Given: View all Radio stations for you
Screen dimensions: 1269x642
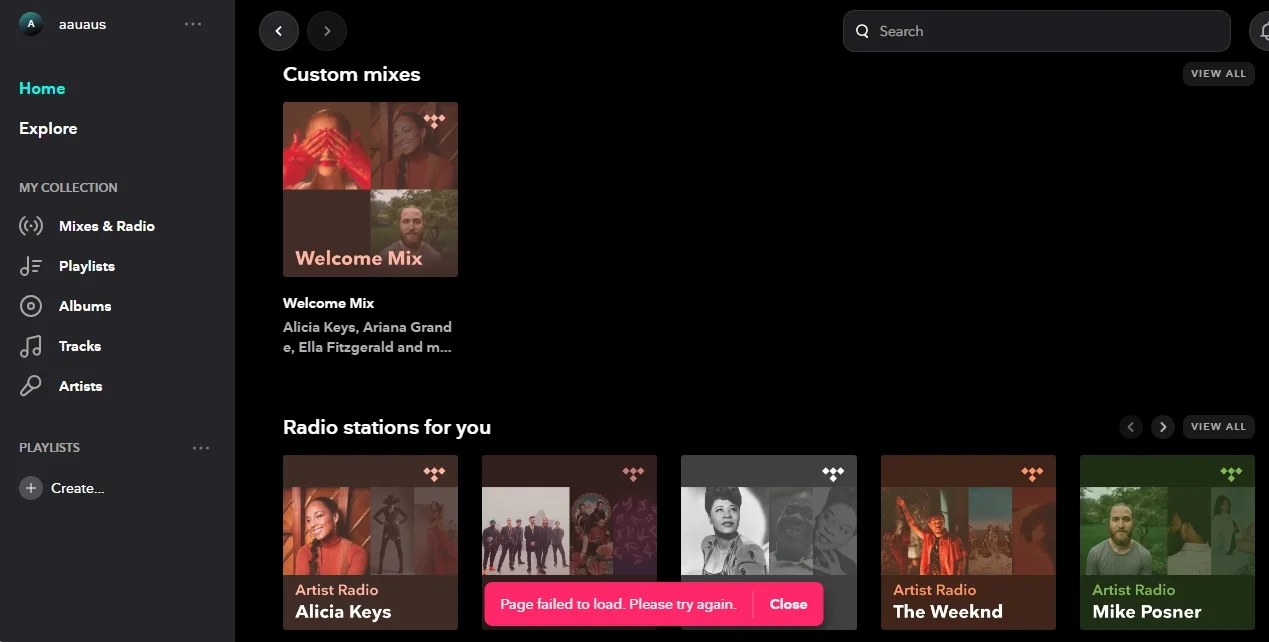Looking at the screenshot, I should click(x=1218, y=427).
